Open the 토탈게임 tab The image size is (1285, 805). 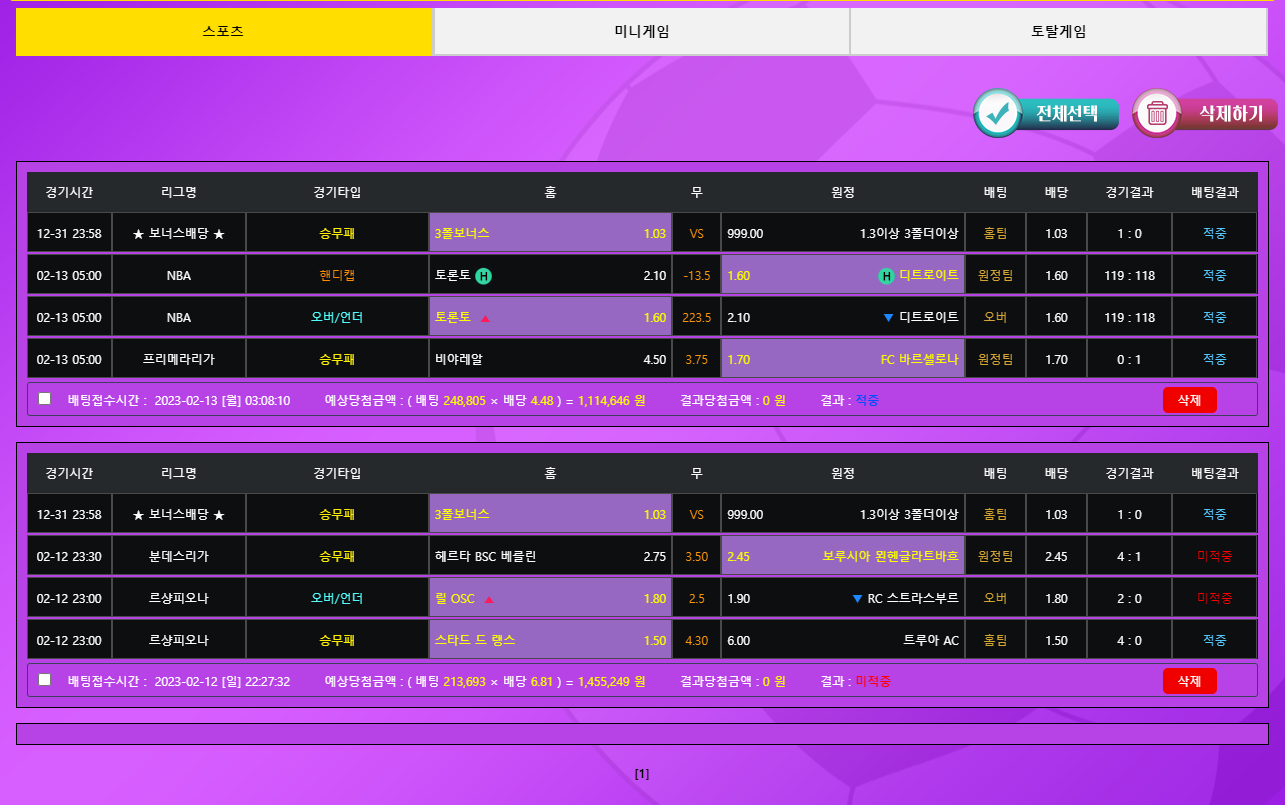(x=1058, y=32)
